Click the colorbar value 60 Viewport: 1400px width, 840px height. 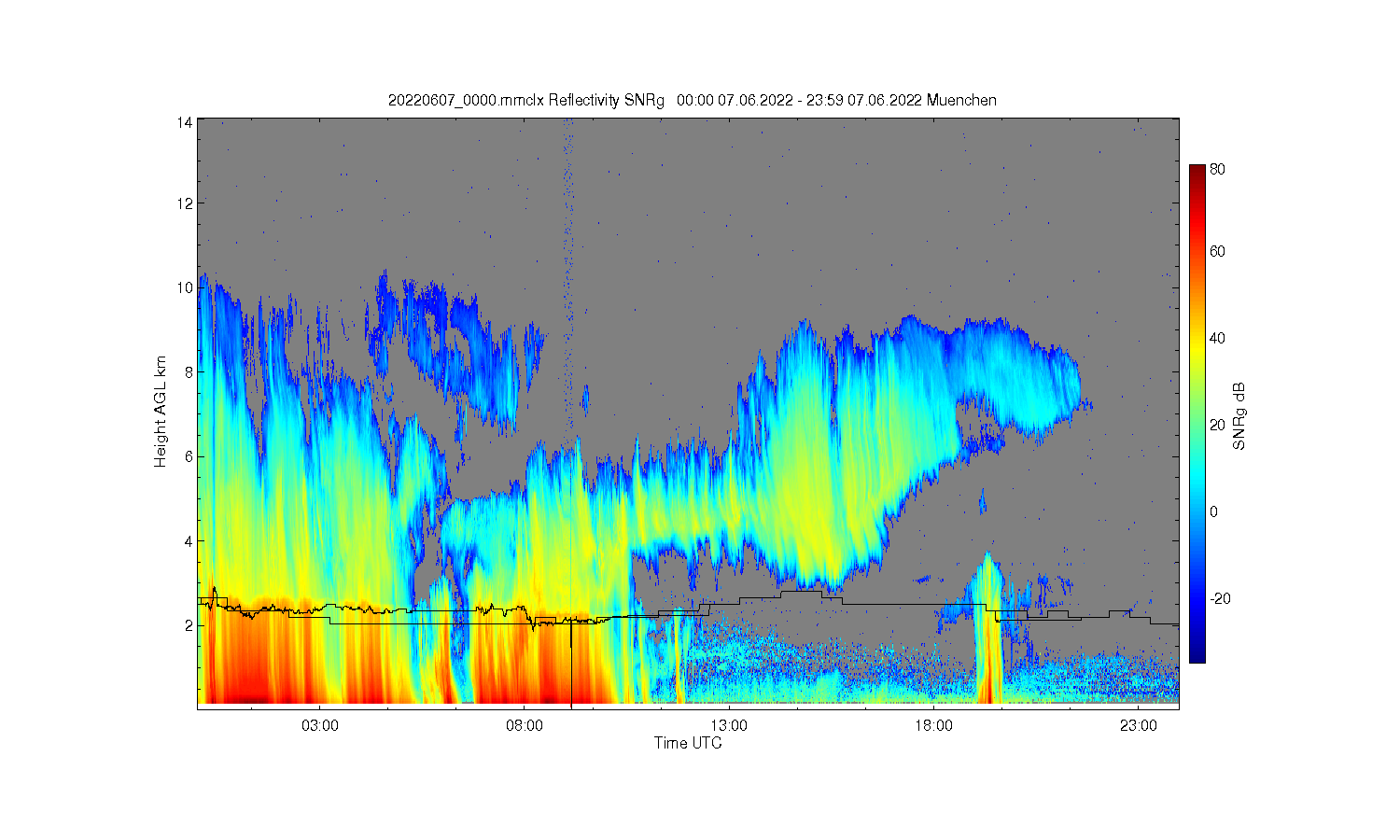click(x=1217, y=251)
